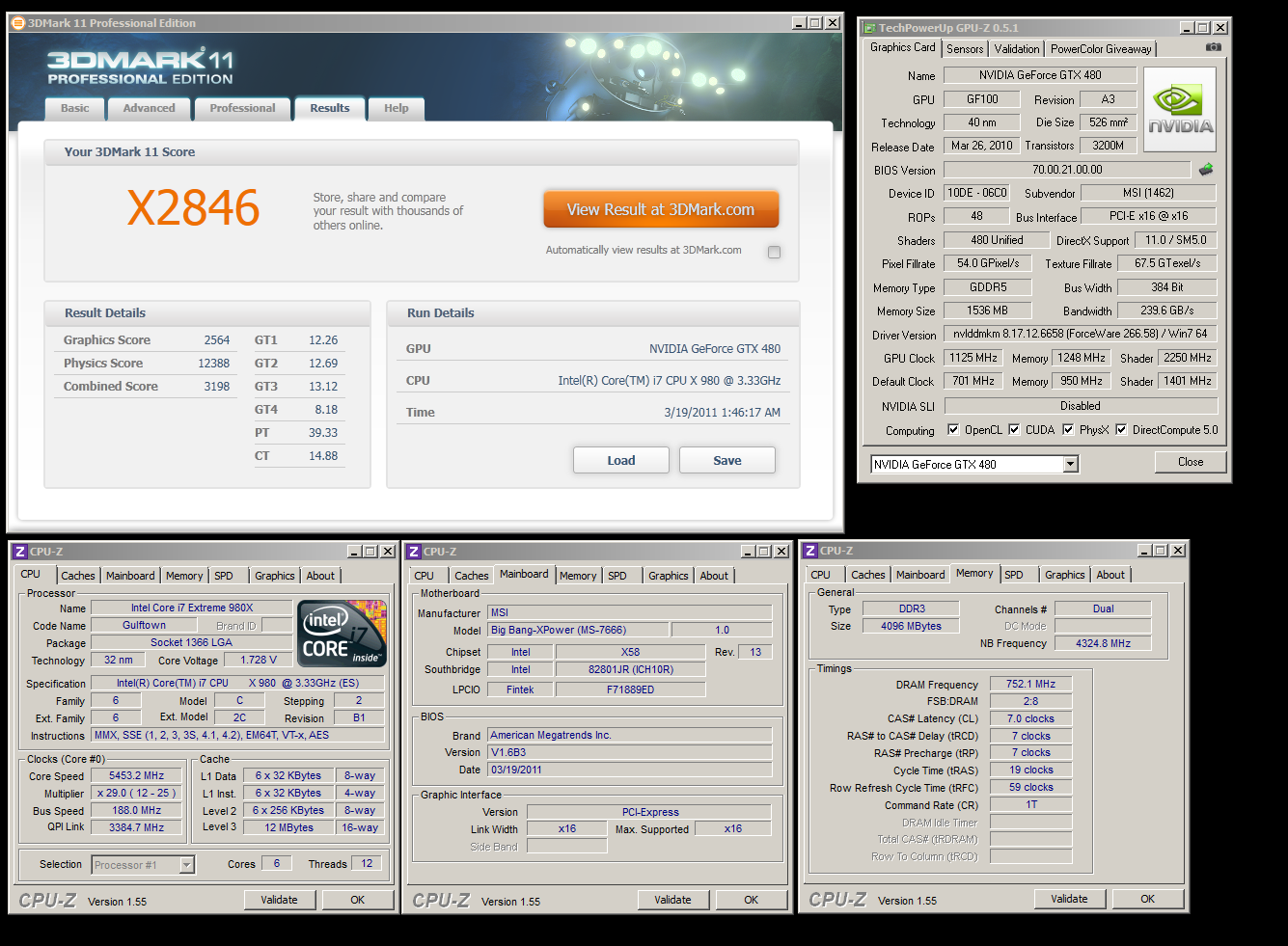
Task: Toggle the PhysX checkbox in GPU-Z
Action: pos(1068,430)
